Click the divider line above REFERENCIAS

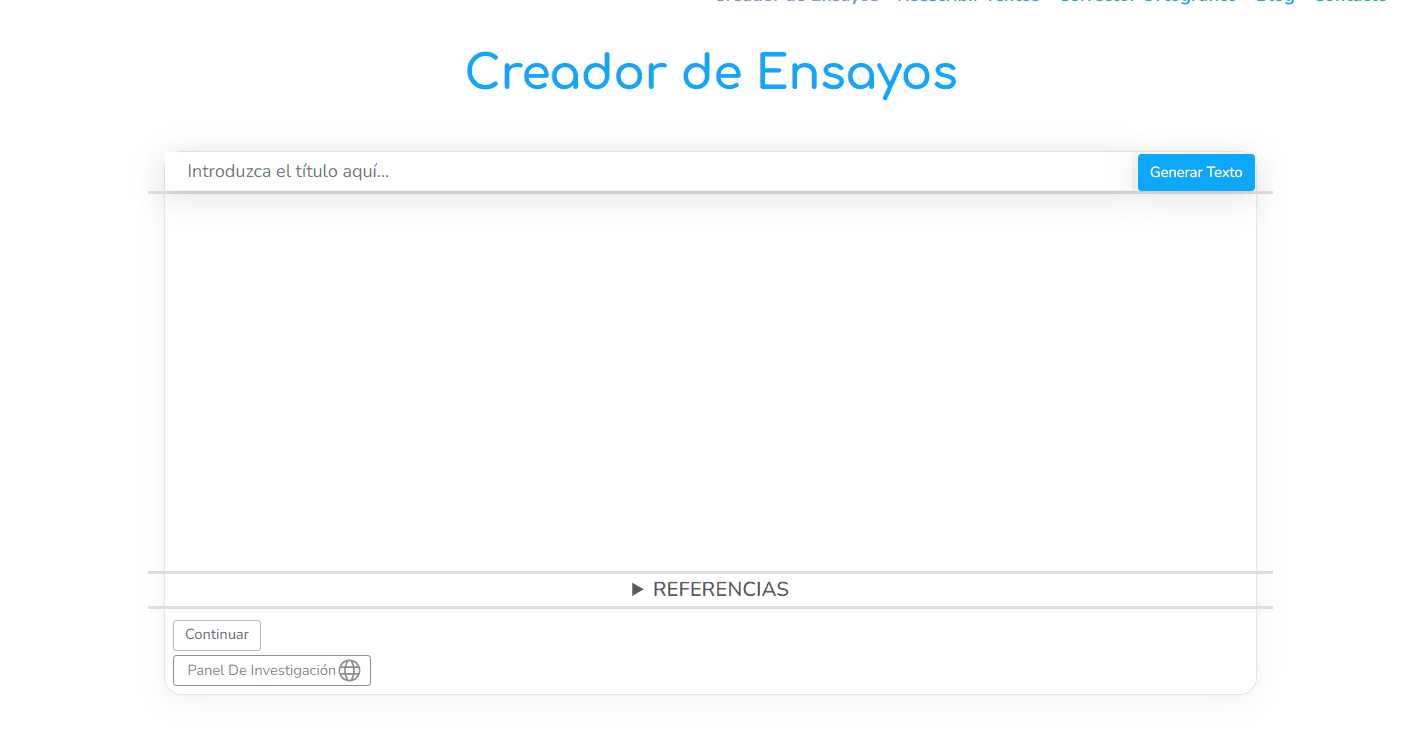tap(710, 573)
